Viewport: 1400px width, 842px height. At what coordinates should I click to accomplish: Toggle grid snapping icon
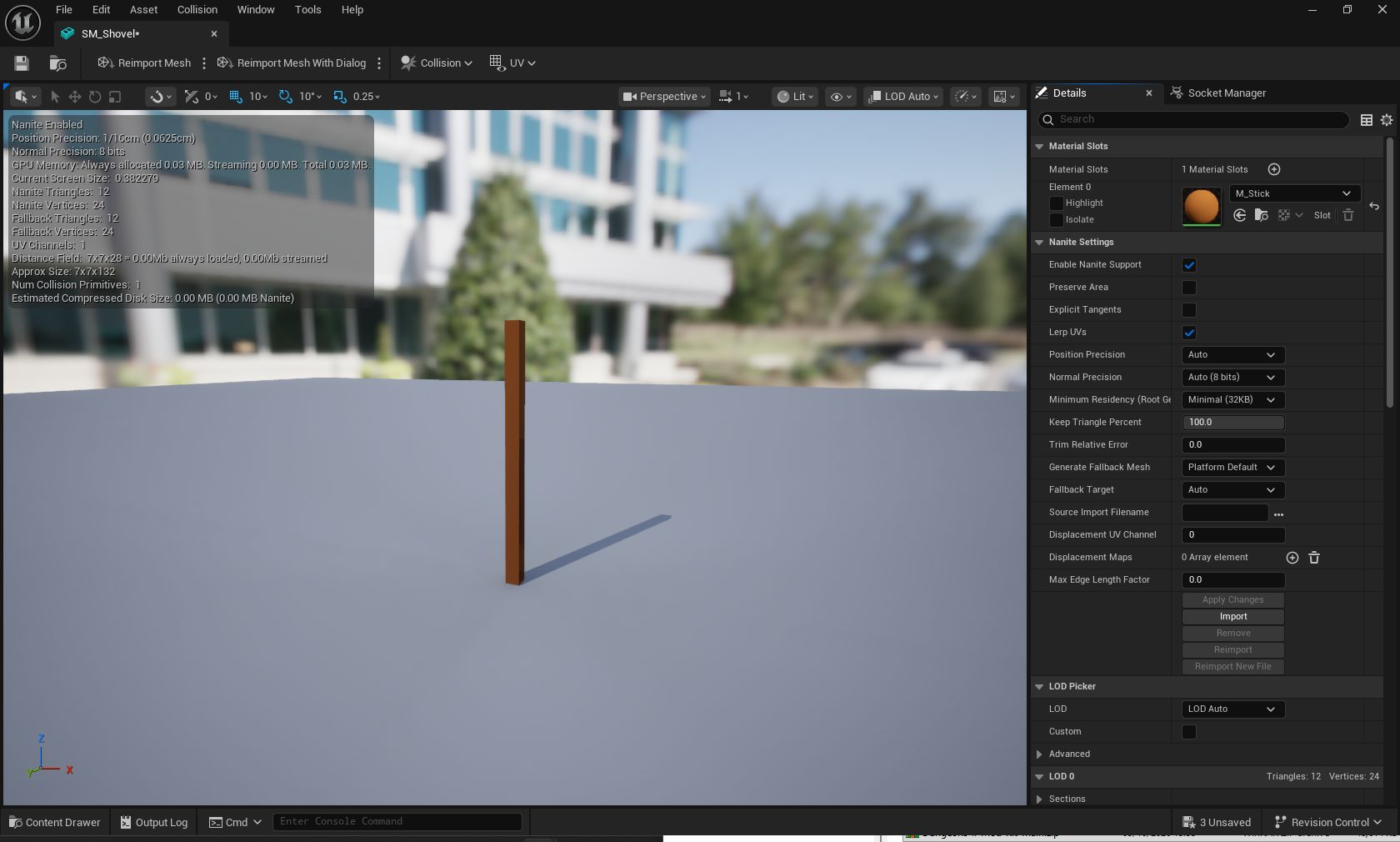click(x=236, y=97)
